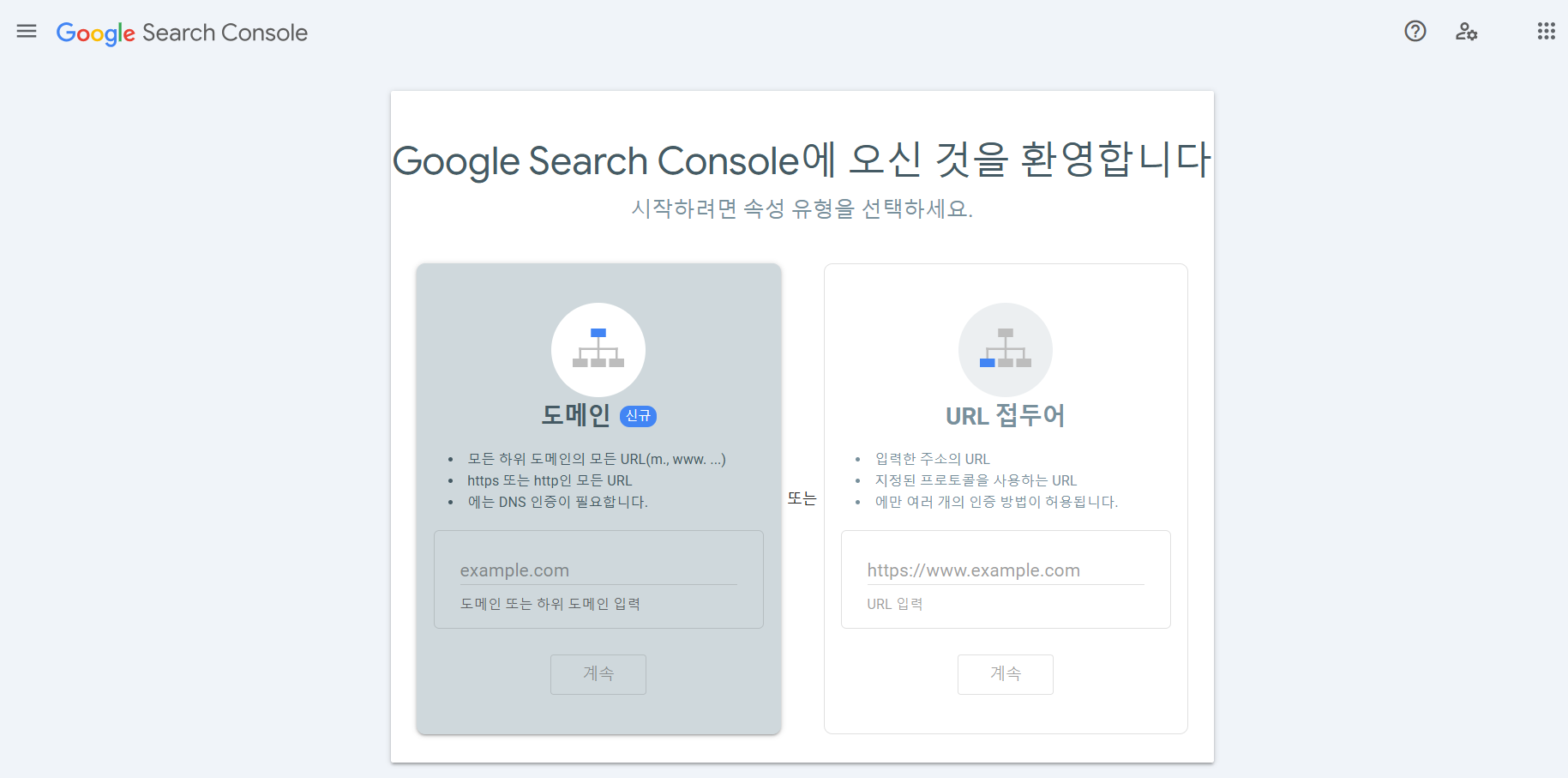Click 계속 button under the domain card
The height and width of the screenshot is (778, 1568).
click(598, 674)
